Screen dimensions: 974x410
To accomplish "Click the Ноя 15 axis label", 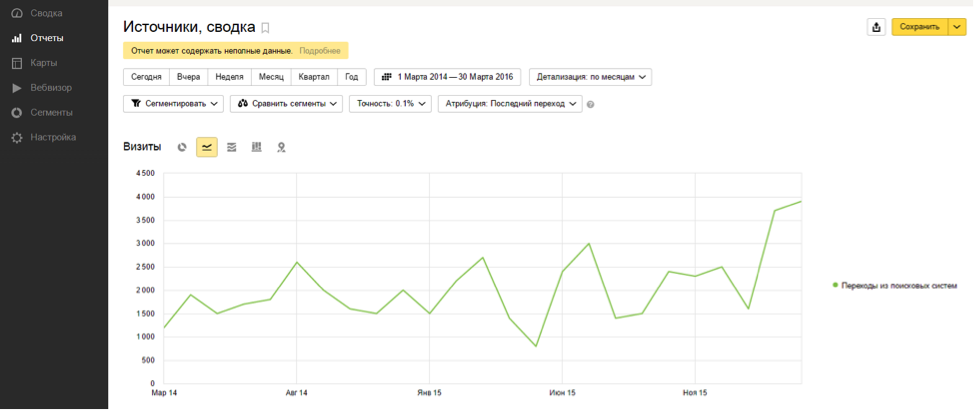I will click(694, 393).
